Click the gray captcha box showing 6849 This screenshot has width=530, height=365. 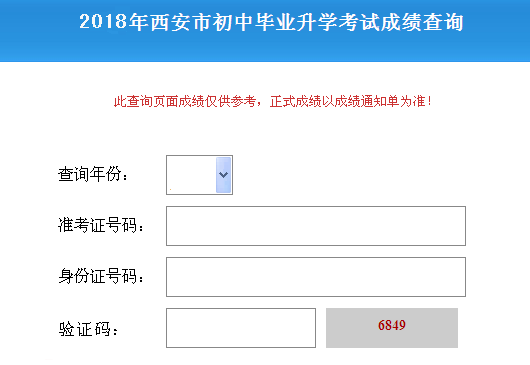(x=392, y=328)
